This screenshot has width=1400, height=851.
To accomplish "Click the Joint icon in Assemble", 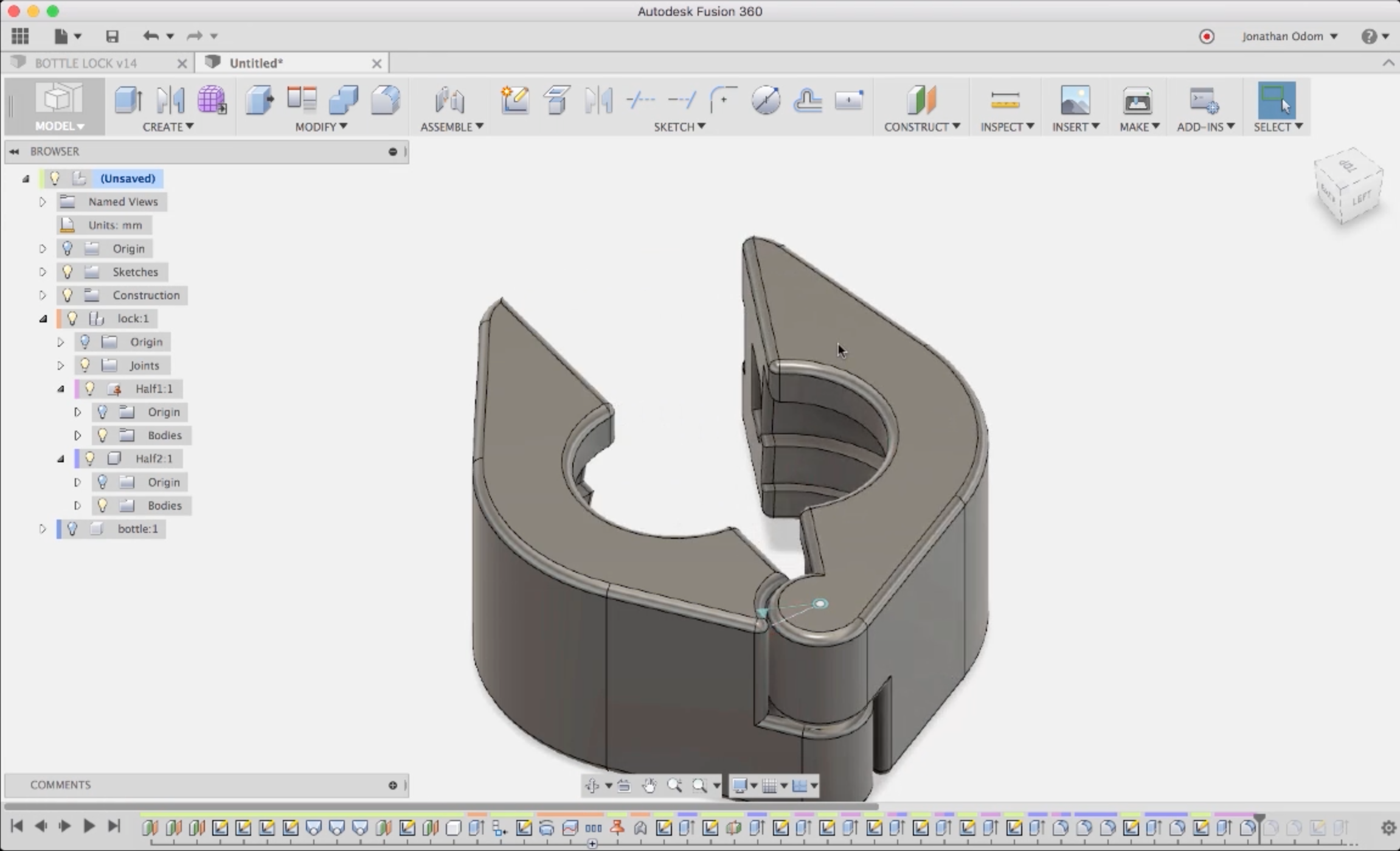I will pyautogui.click(x=449, y=100).
